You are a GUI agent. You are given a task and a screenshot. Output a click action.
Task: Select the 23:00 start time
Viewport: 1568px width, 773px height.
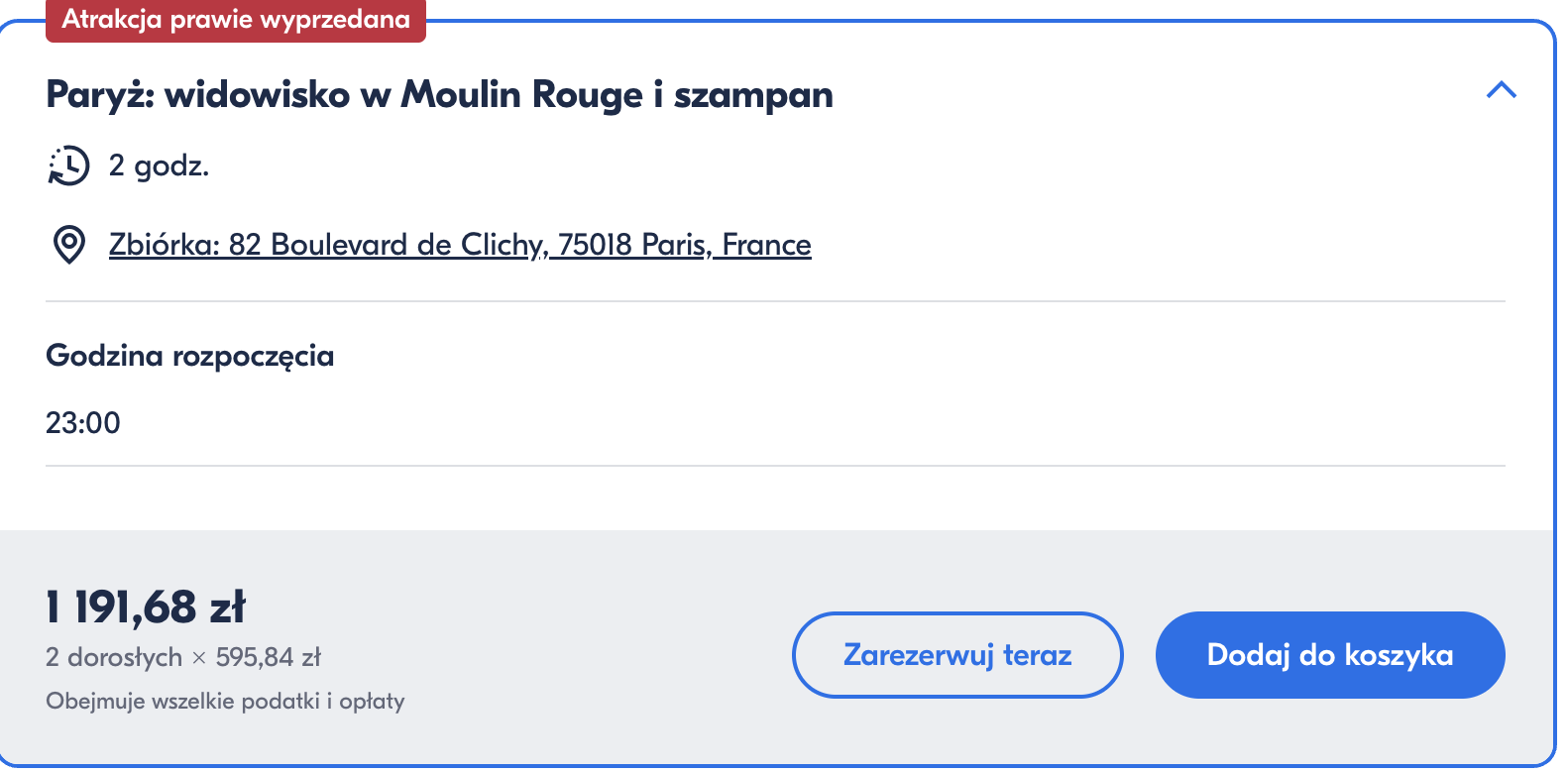click(x=83, y=423)
